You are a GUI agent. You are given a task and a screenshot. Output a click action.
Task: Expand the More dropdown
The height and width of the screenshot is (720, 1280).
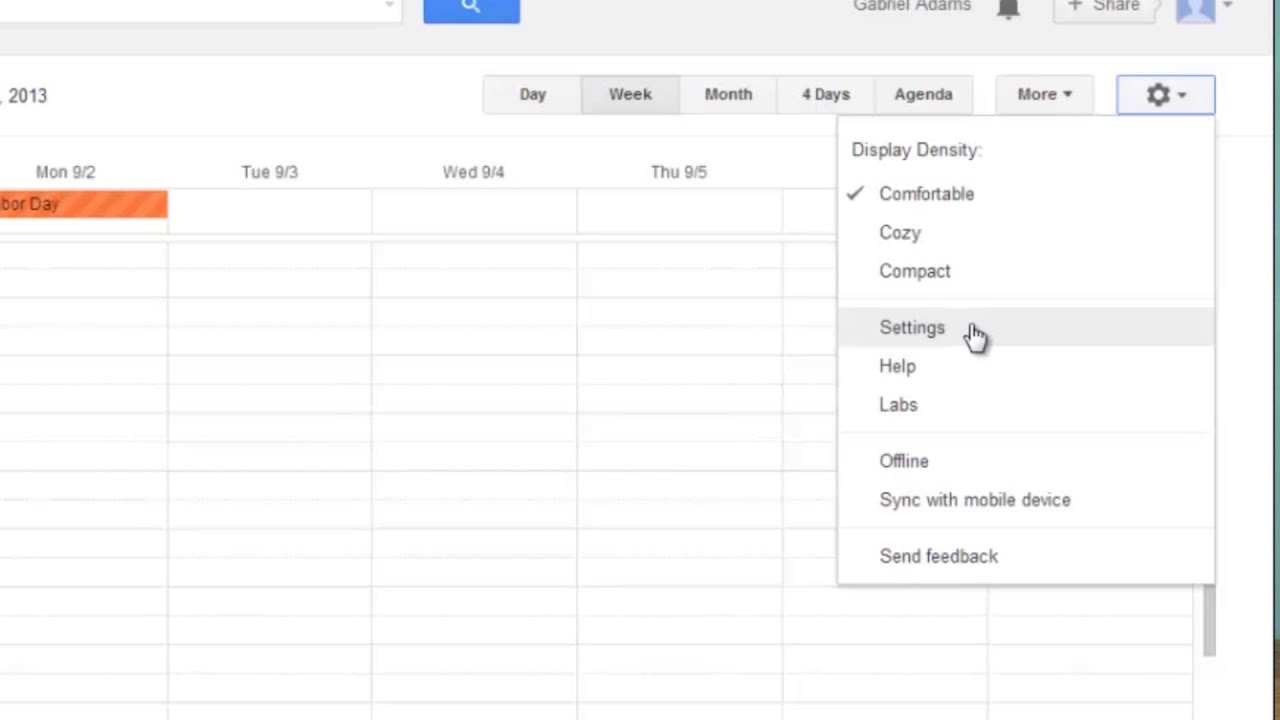[x=1044, y=95]
